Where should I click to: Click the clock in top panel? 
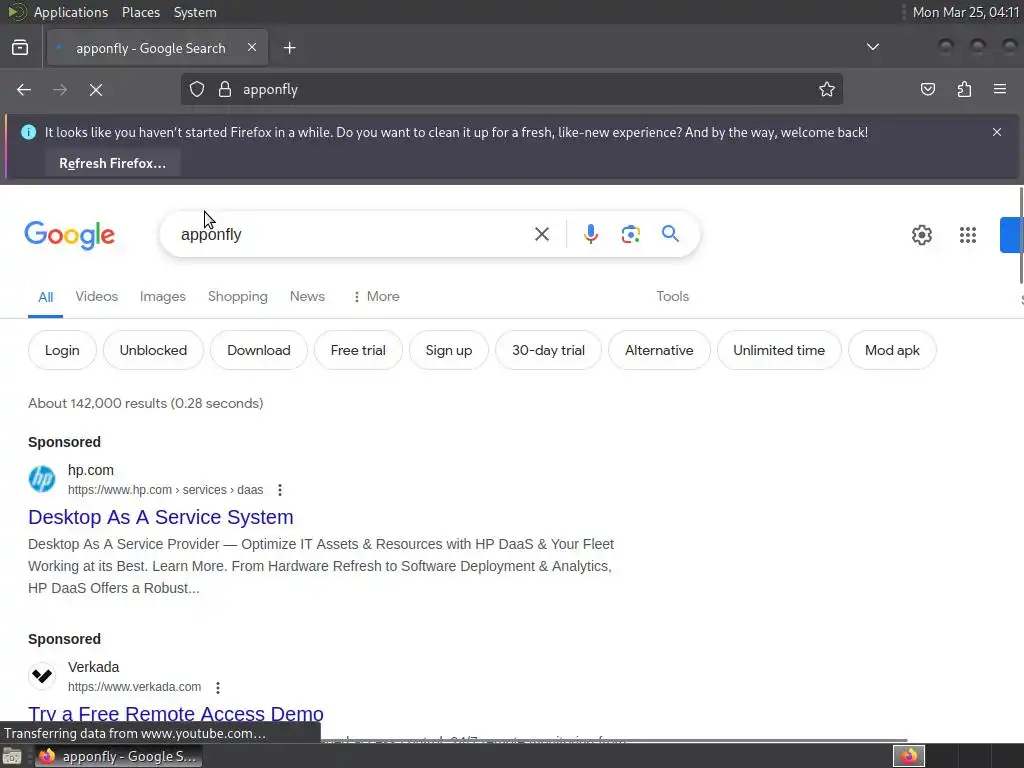coord(965,12)
